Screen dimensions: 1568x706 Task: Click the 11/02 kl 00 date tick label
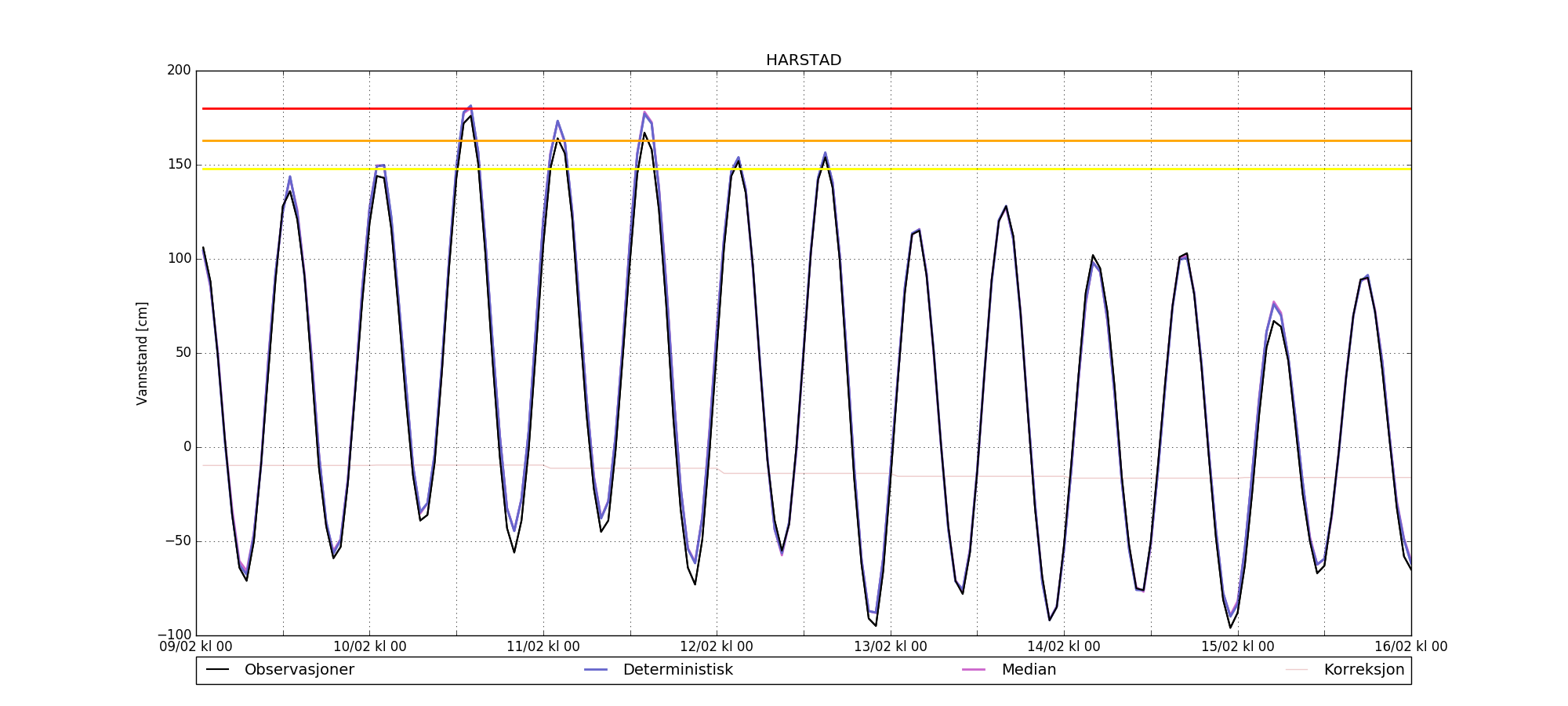(x=543, y=647)
